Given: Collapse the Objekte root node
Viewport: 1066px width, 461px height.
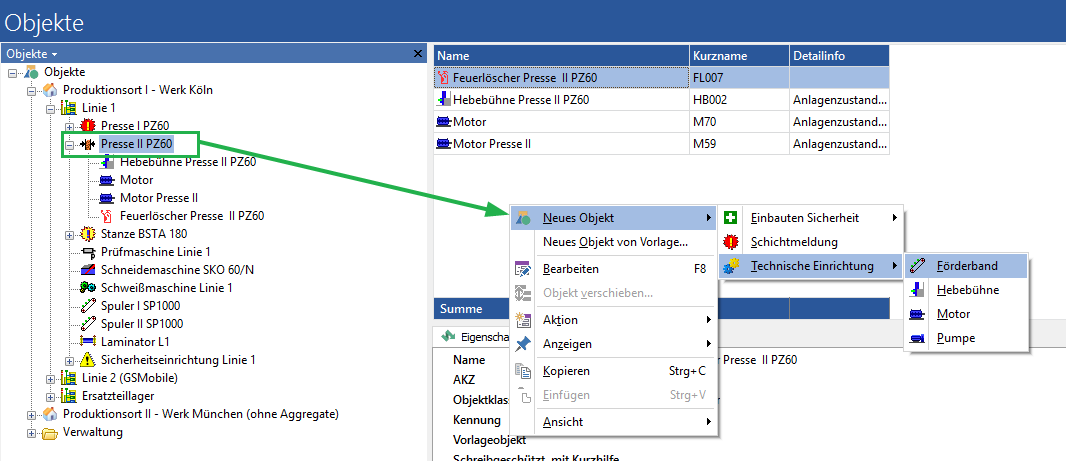Looking at the screenshot, I should coord(12,72).
